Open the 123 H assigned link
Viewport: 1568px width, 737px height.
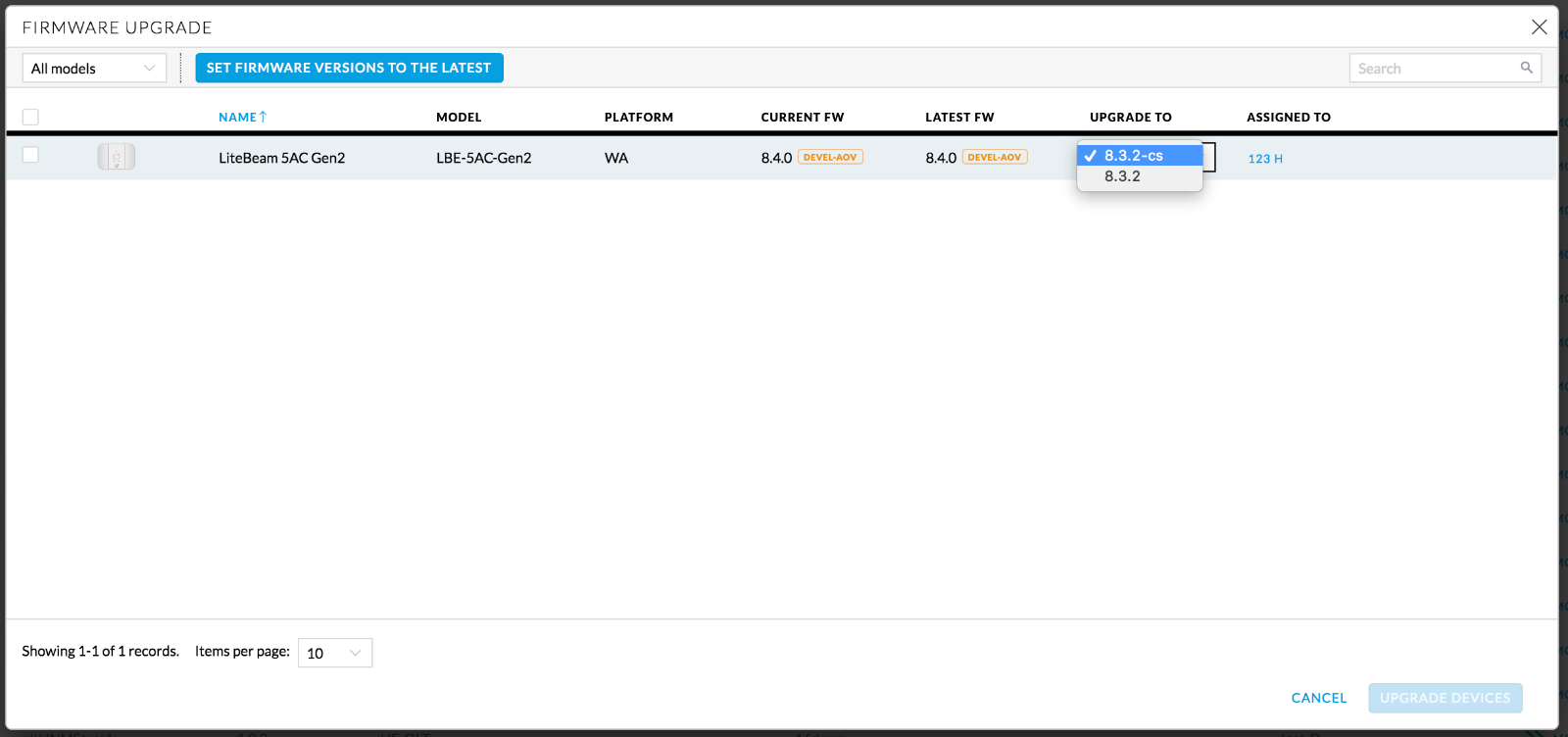[x=1265, y=159]
